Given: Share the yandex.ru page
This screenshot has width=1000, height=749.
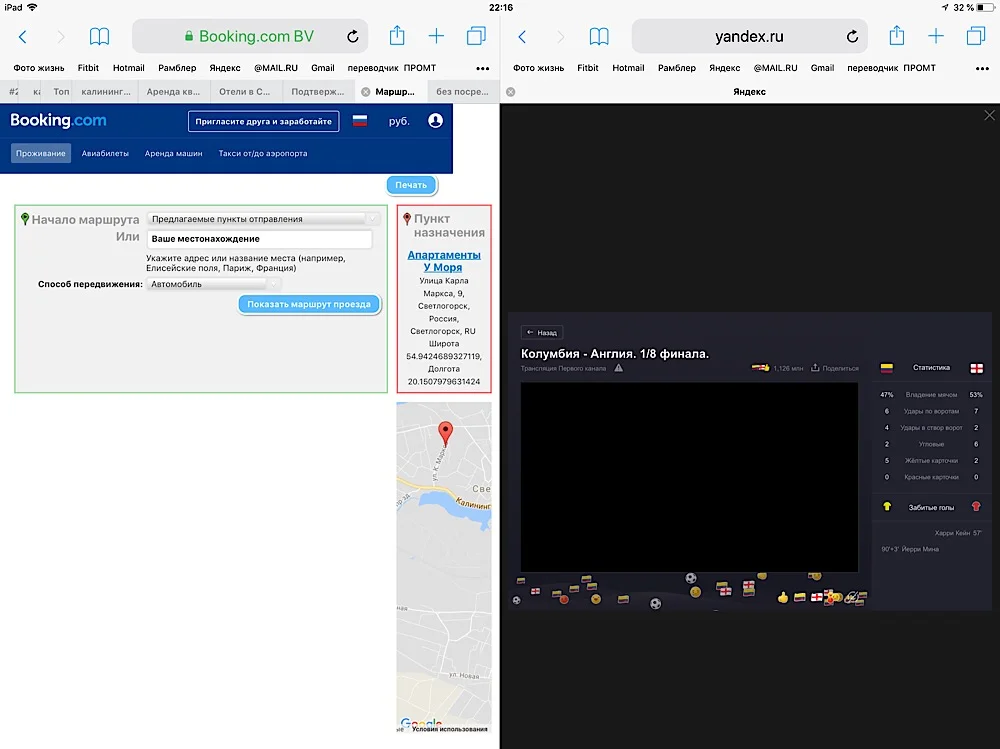Looking at the screenshot, I should click(897, 35).
